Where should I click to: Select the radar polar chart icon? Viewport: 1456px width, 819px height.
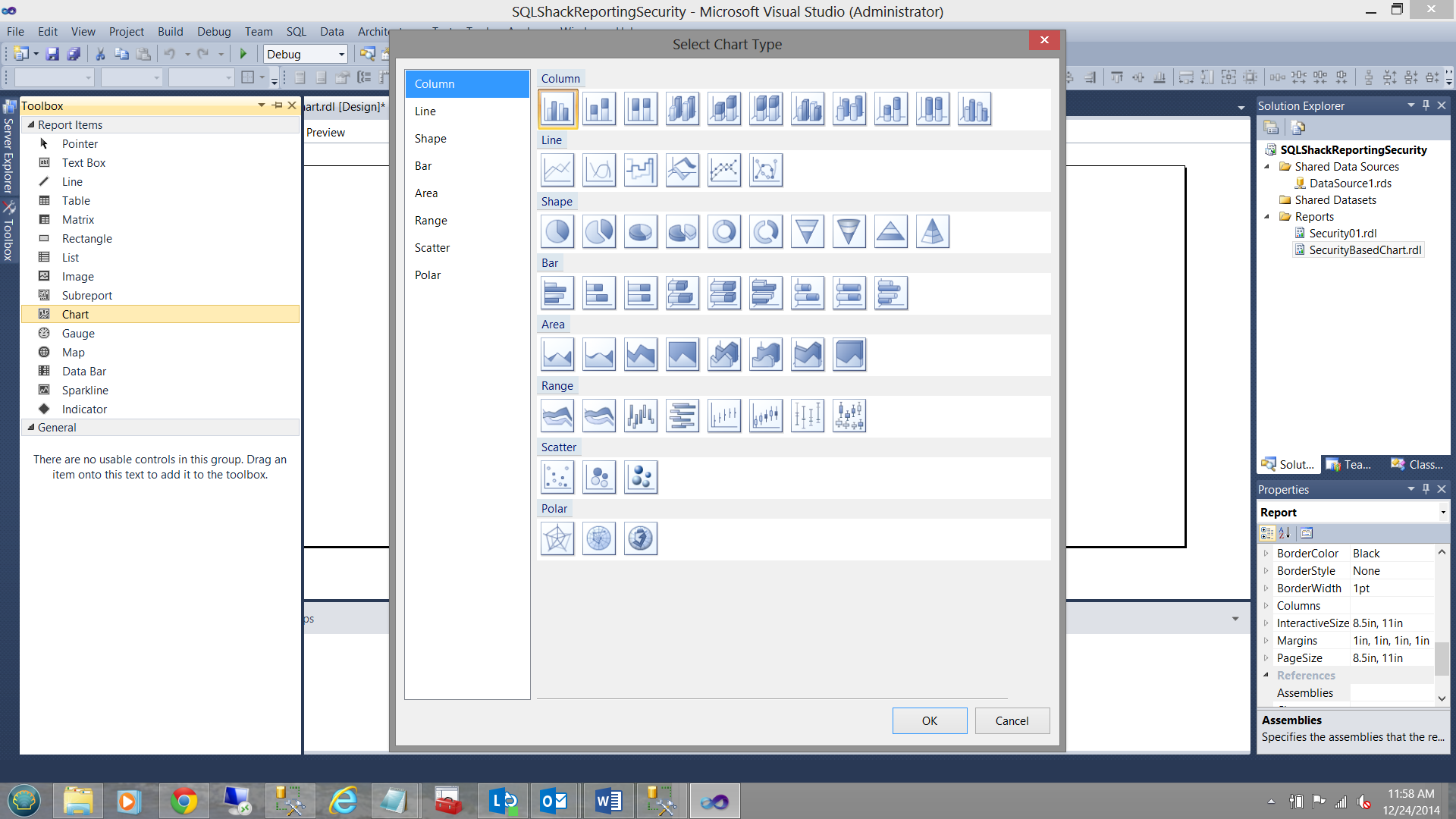(557, 538)
